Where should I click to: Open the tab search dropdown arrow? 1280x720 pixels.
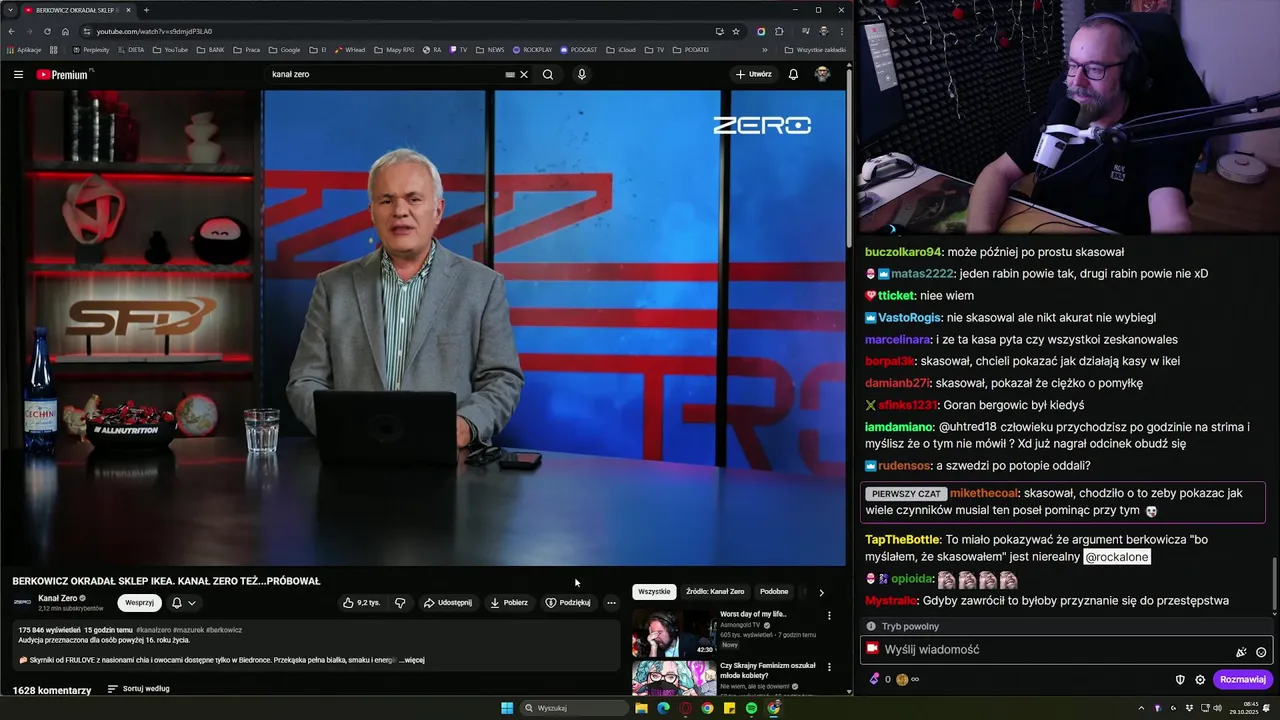(9, 10)
